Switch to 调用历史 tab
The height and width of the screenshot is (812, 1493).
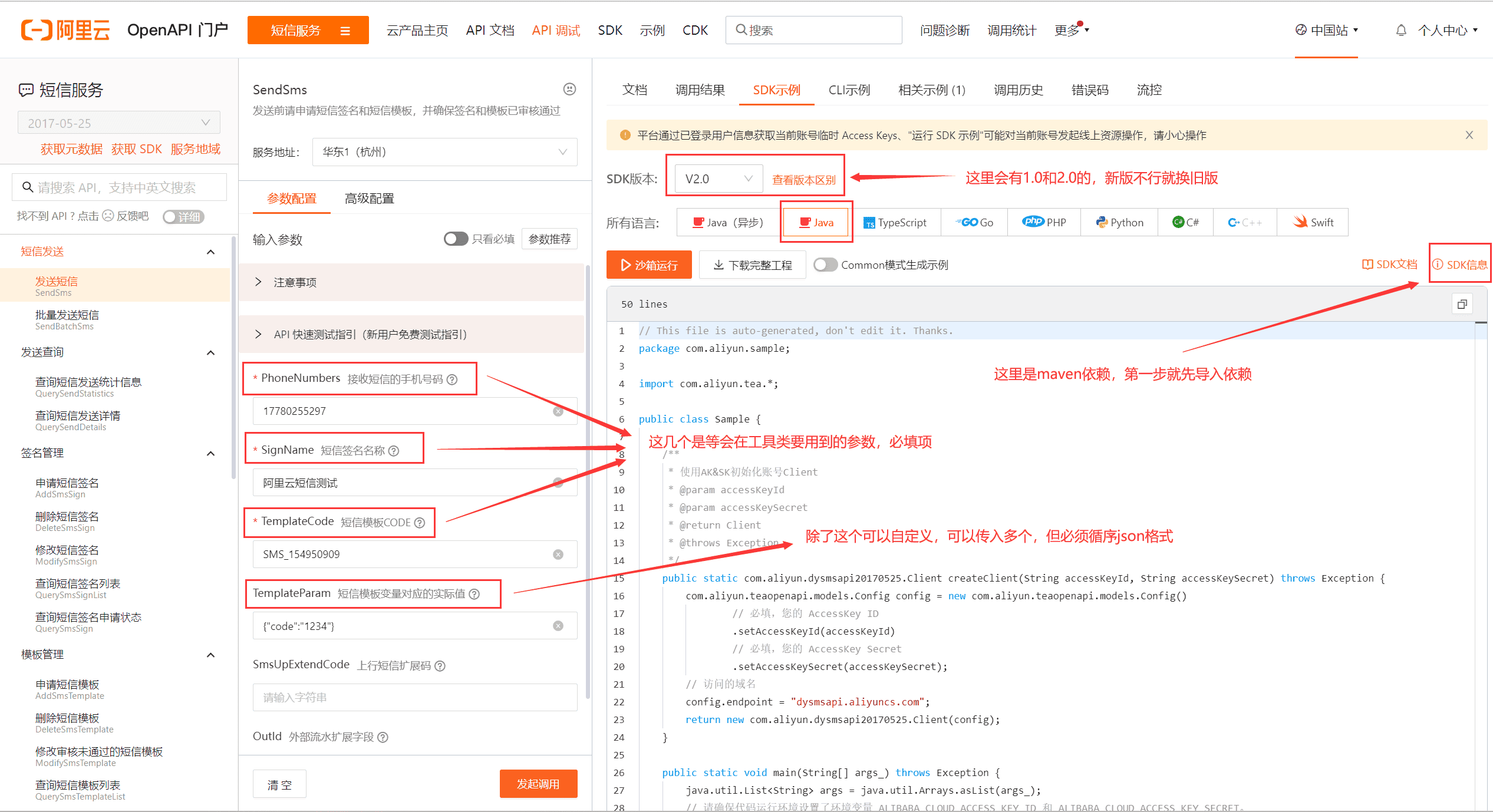[x=1019, y=90]
